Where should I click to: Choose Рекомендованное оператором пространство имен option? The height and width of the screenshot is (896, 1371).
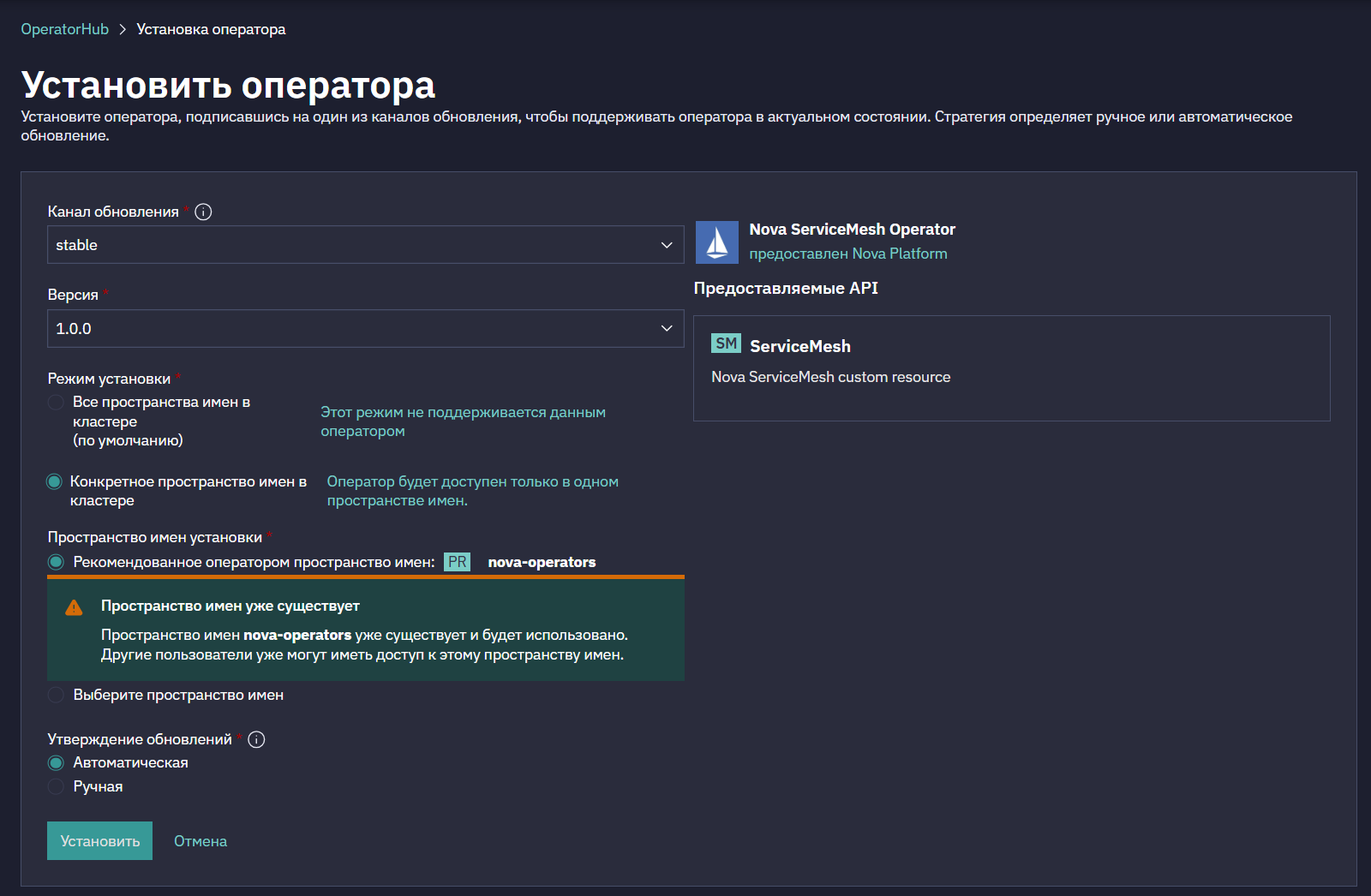(56, 562)
